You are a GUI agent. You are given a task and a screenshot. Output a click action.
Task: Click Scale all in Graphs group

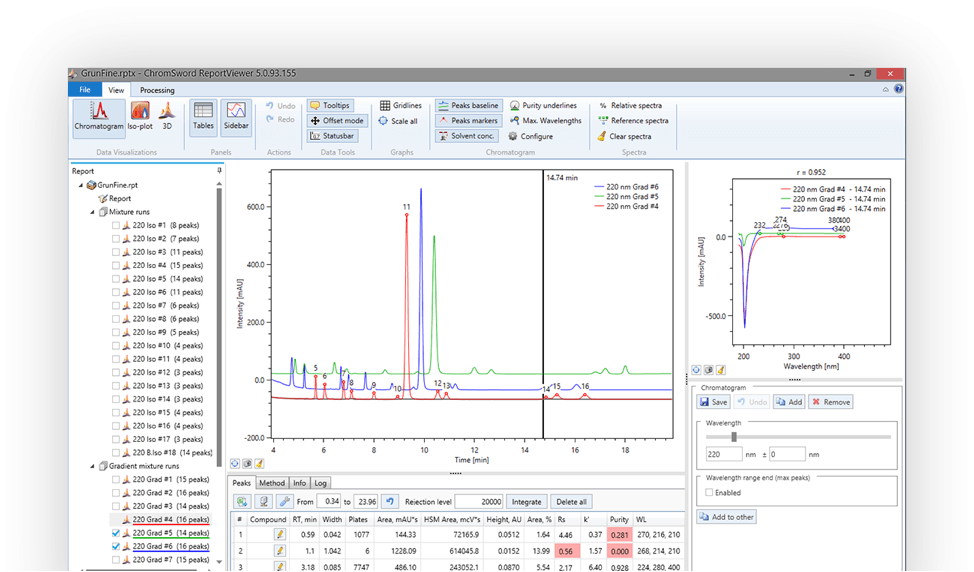(398, 121)
